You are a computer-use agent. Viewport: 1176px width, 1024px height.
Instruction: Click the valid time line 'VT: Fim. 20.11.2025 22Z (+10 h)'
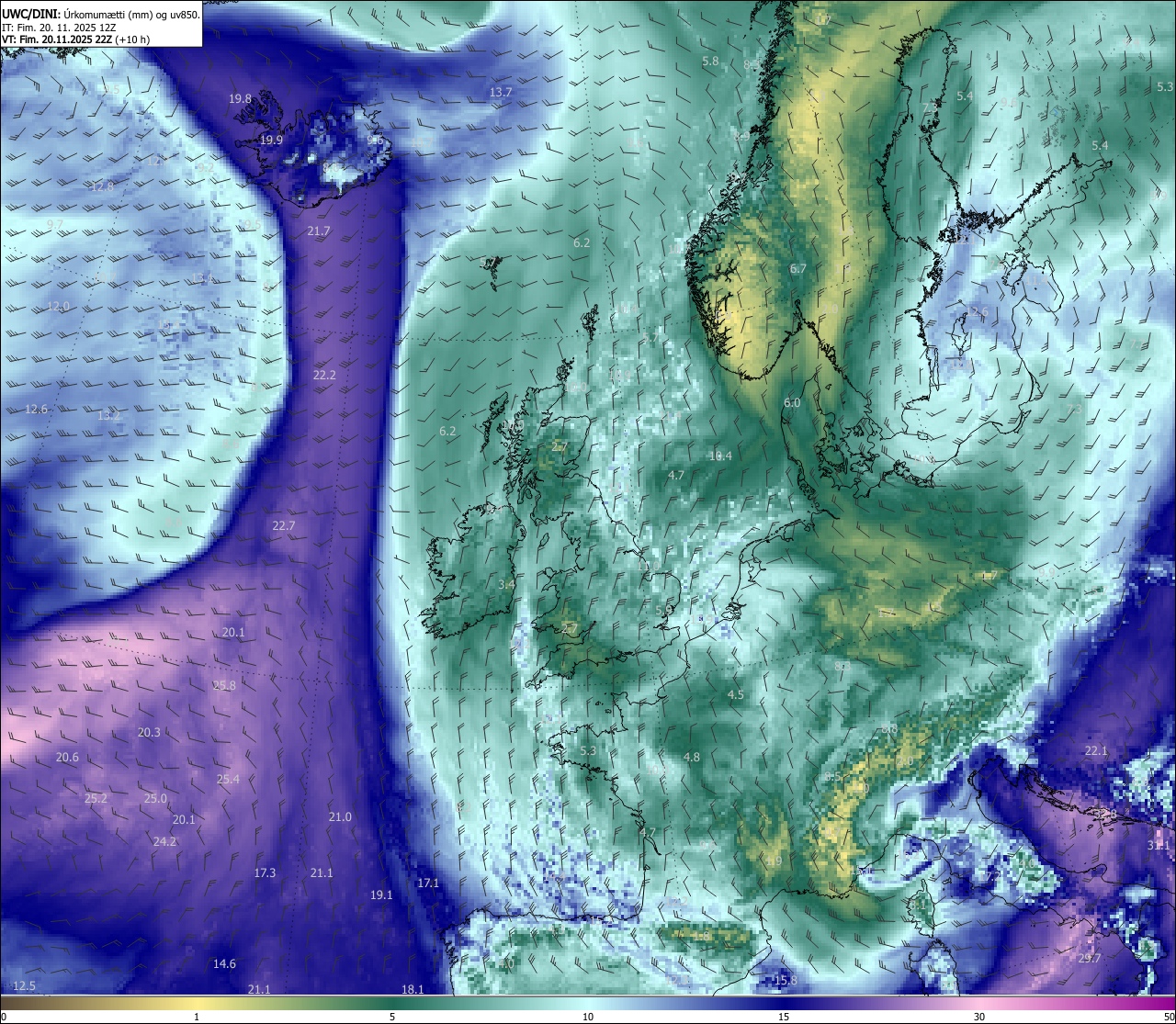point(75,39)
